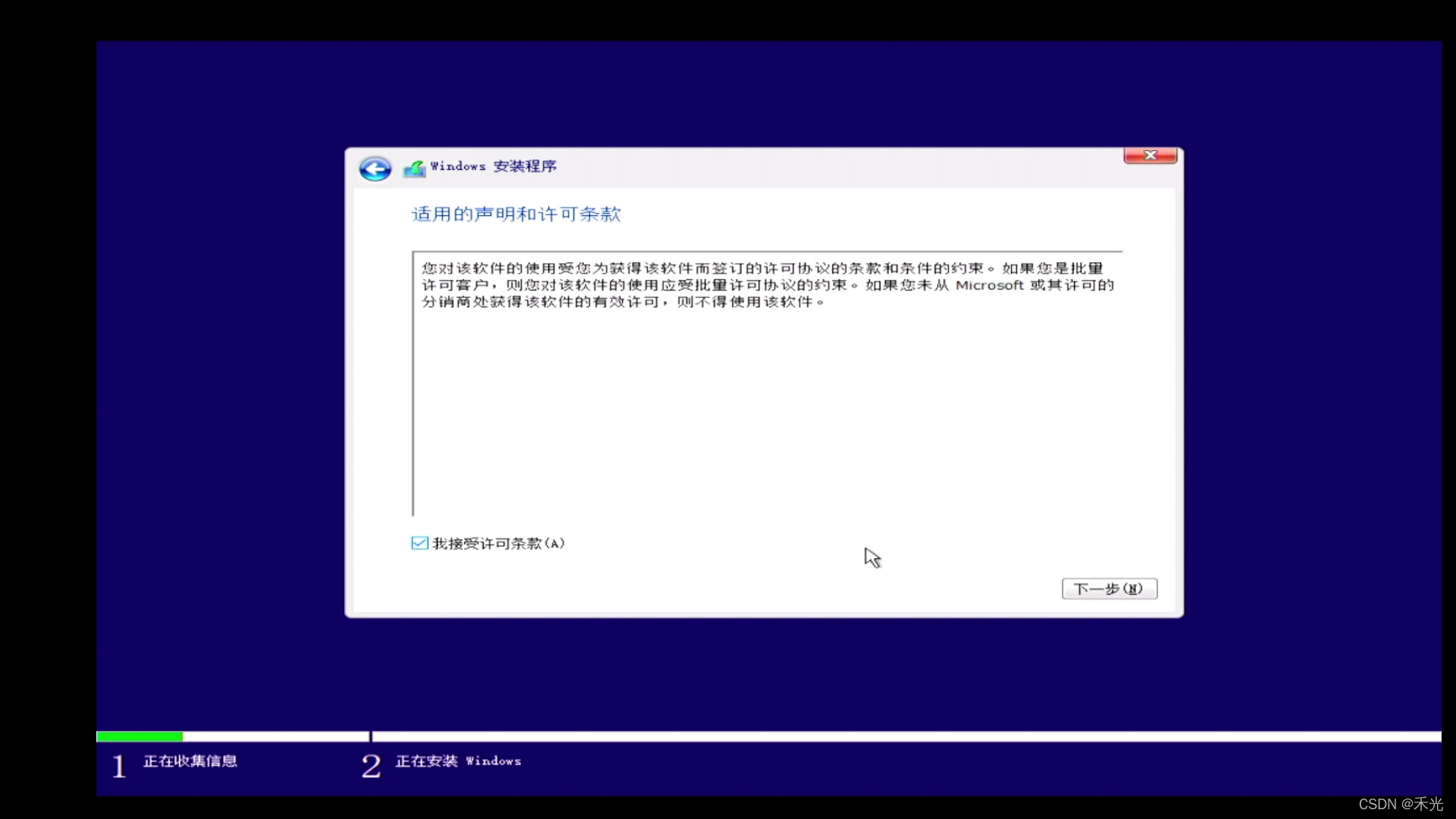Go back with the blue arrow button
The image size is (1456, 819).
(x=375, y=168)
